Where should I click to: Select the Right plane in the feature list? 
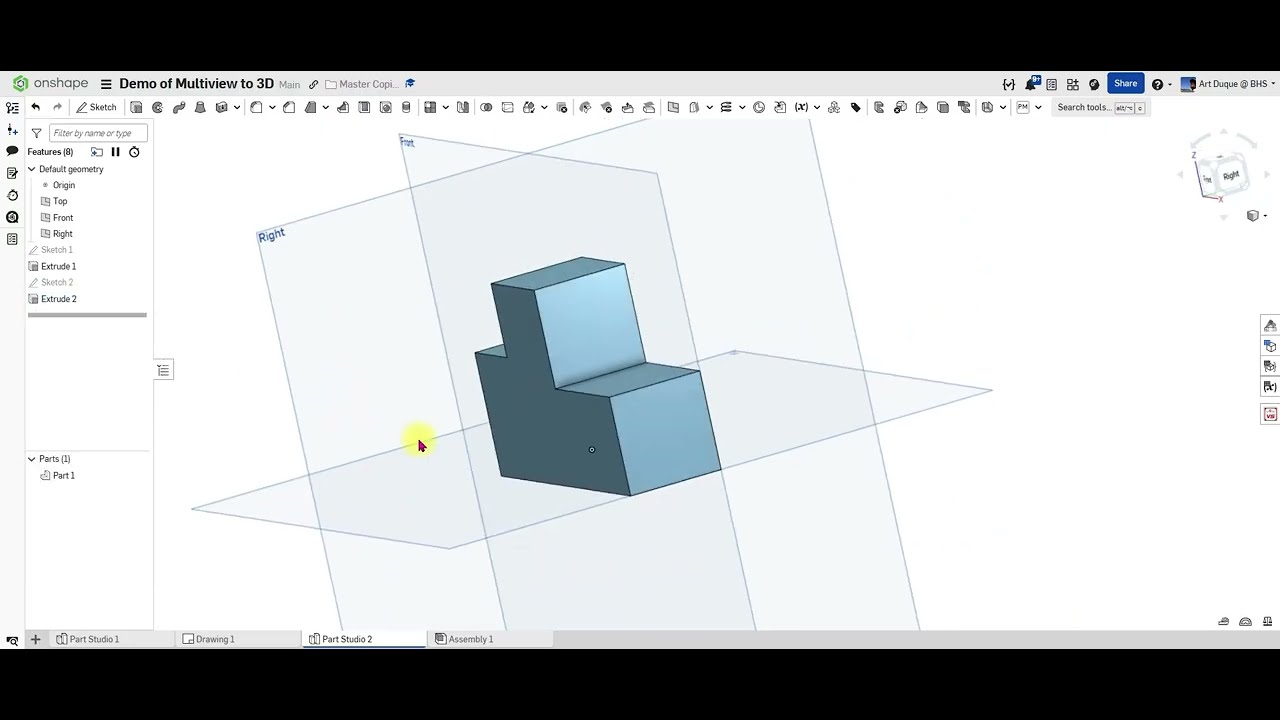coord(63,233)
